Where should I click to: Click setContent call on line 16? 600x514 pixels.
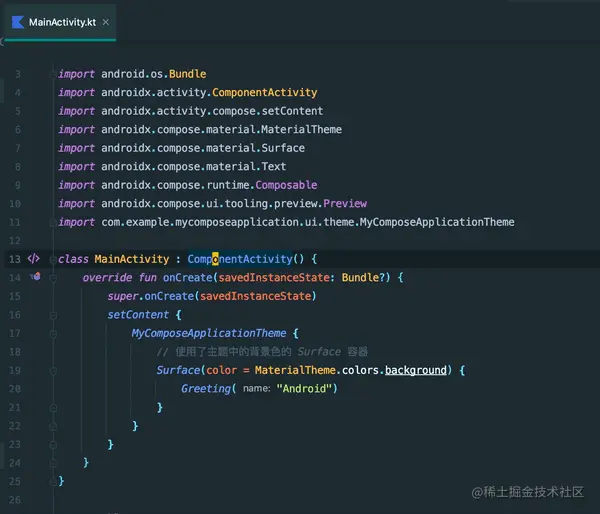(x=138, y=315)
